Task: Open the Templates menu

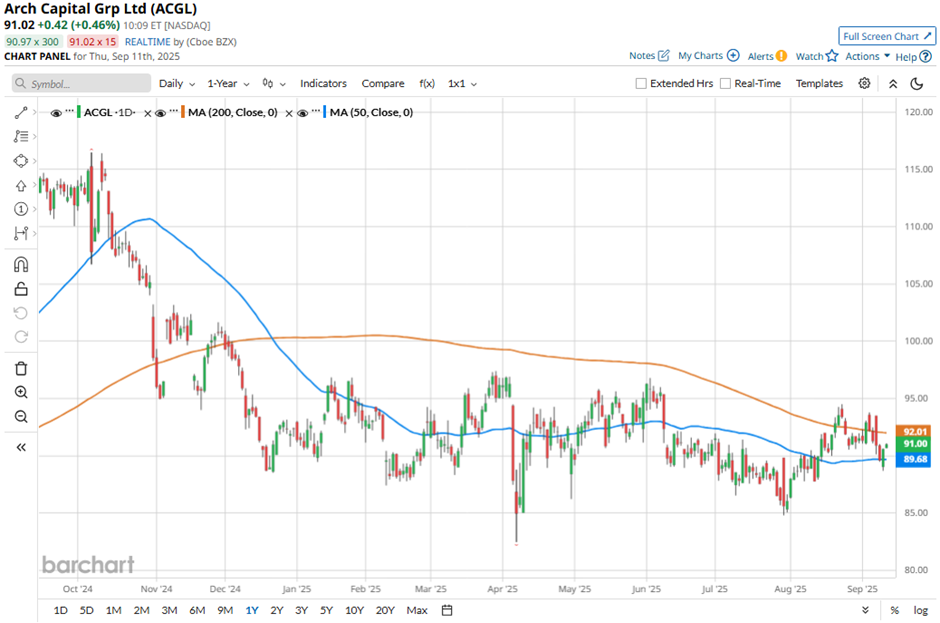Action: (x=819, y=83)
